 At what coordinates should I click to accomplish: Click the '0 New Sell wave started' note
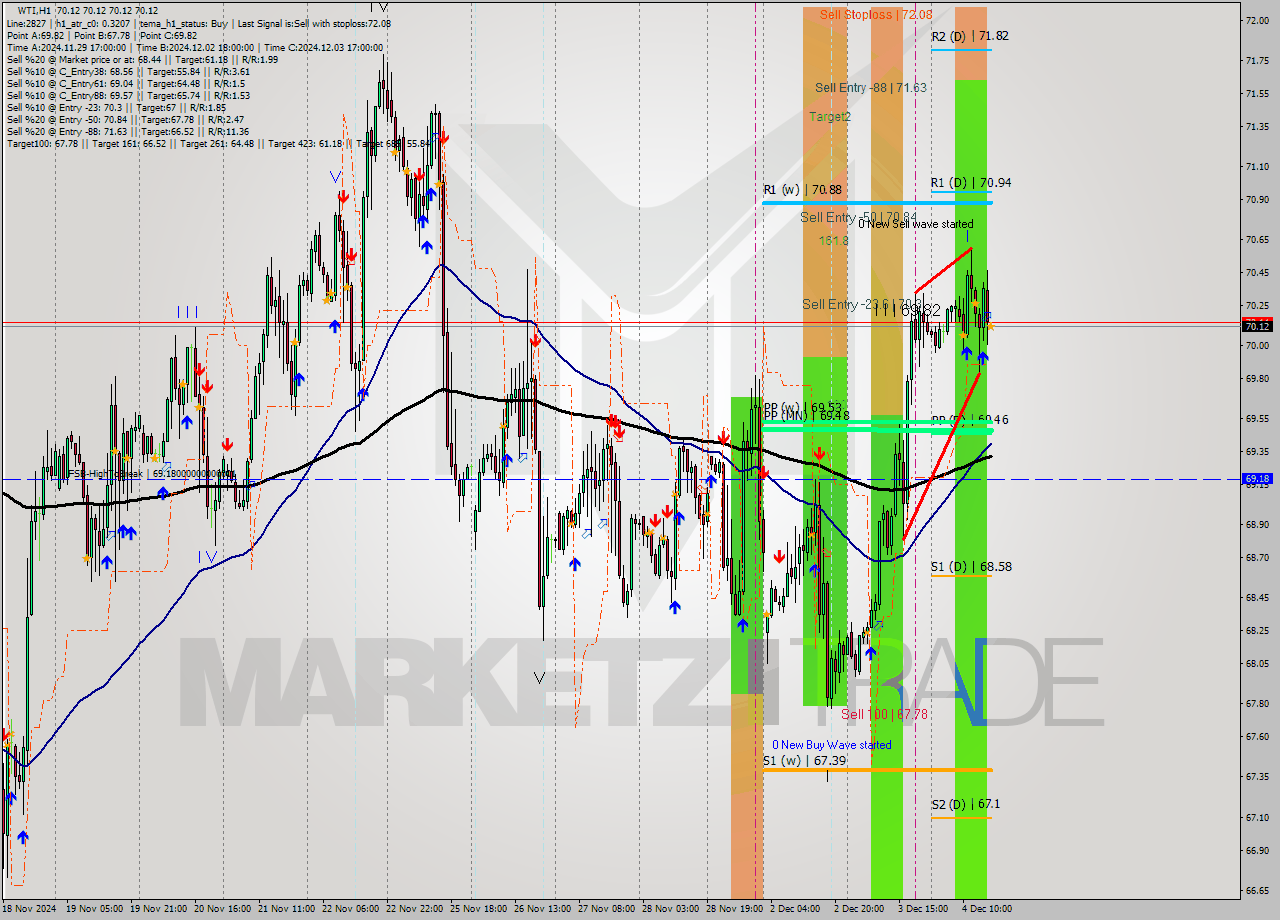pyautogui.click(x=915, y=224)
